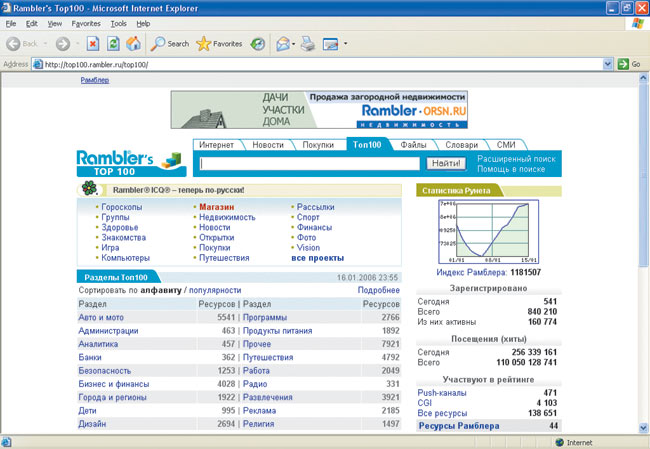
Task: Click the Mail envelope icon
Action: [283, 44]
